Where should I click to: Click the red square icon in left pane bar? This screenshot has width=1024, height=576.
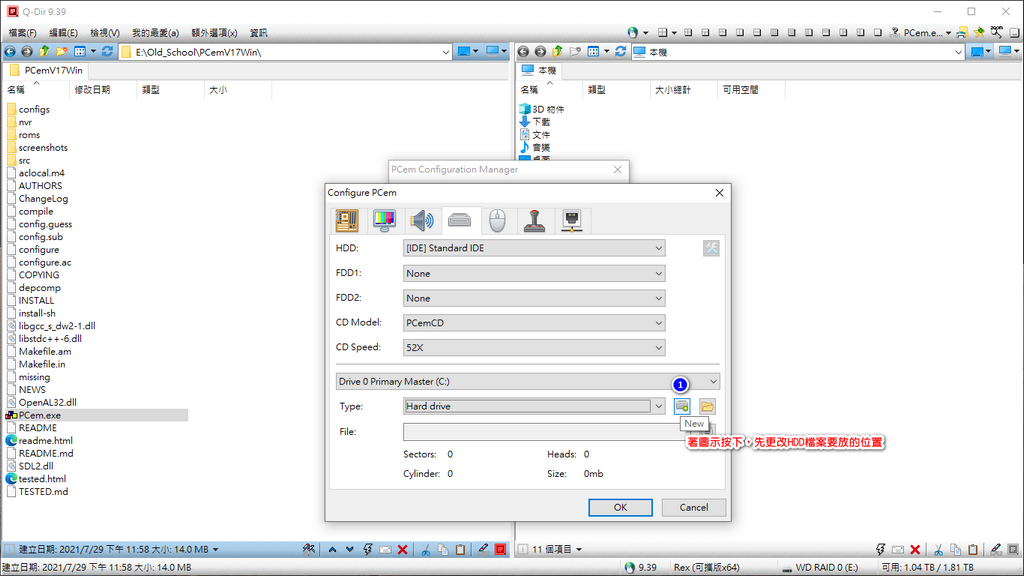pyautogui.click(x=501, y=550)
